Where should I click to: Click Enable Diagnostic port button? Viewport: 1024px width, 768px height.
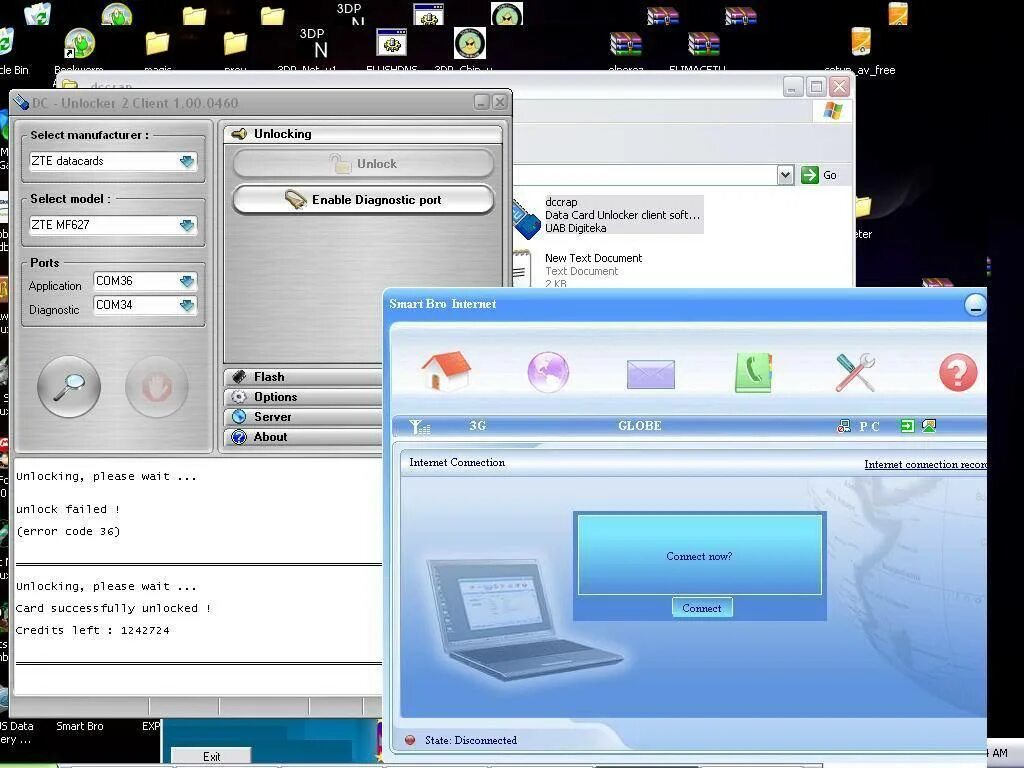click(363, 200)
